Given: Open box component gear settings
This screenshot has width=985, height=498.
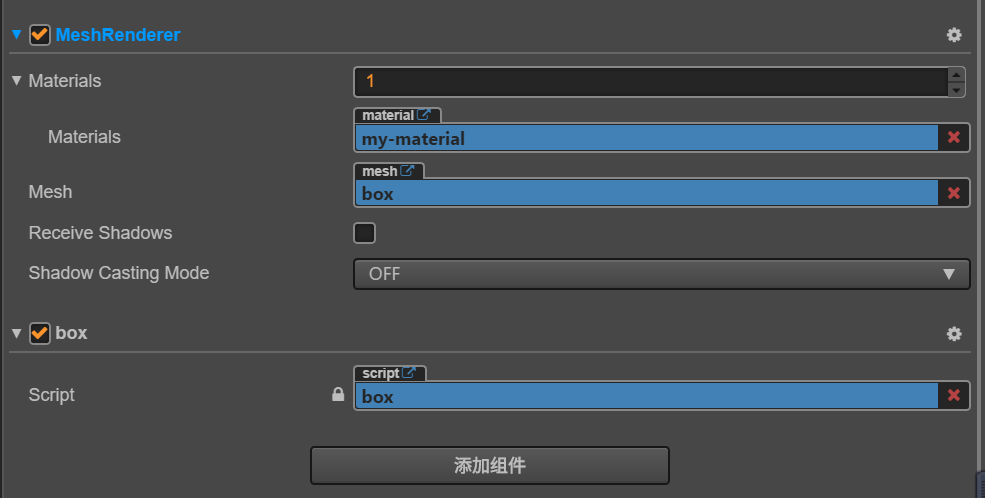Looking at the screenshot, I should click(954, 333).
